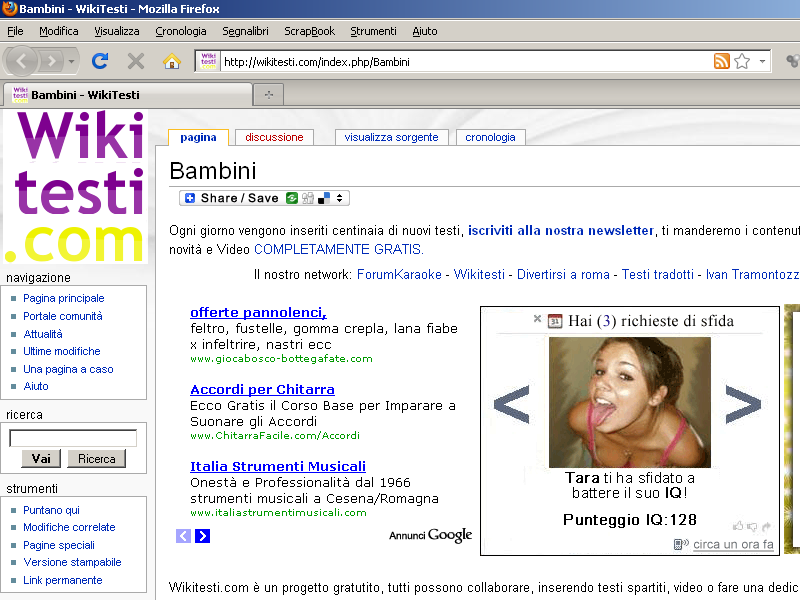Open the Aiuto menu

pos(424,31)
